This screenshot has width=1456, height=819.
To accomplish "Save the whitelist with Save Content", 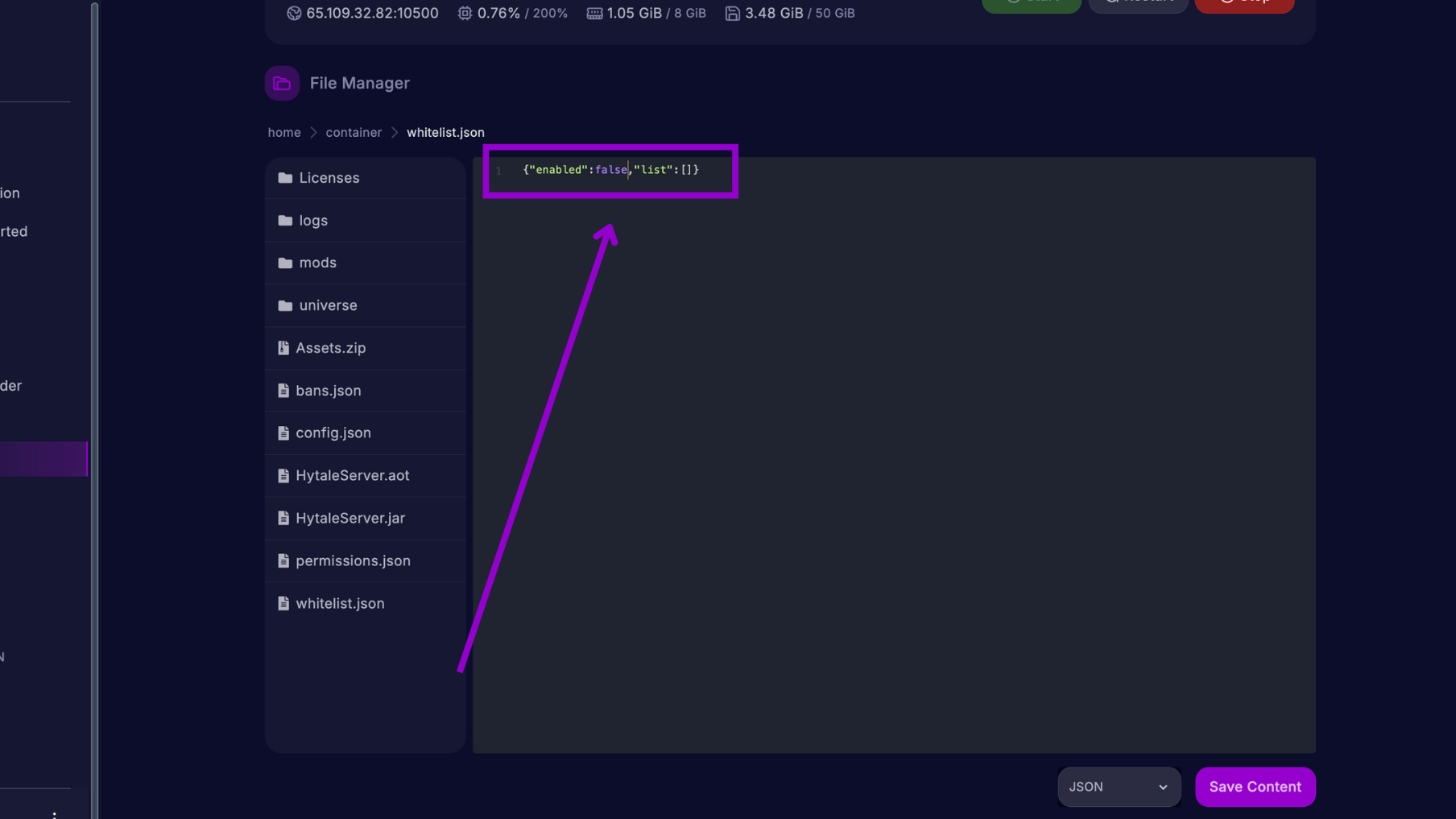I will pyautogui.click(x=1255, y=787).
